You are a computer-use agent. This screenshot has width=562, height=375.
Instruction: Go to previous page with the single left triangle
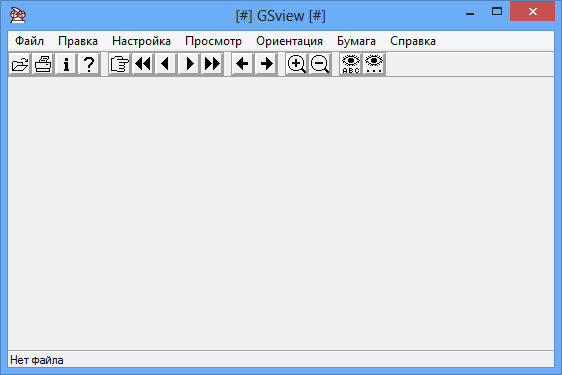(166, 64)
